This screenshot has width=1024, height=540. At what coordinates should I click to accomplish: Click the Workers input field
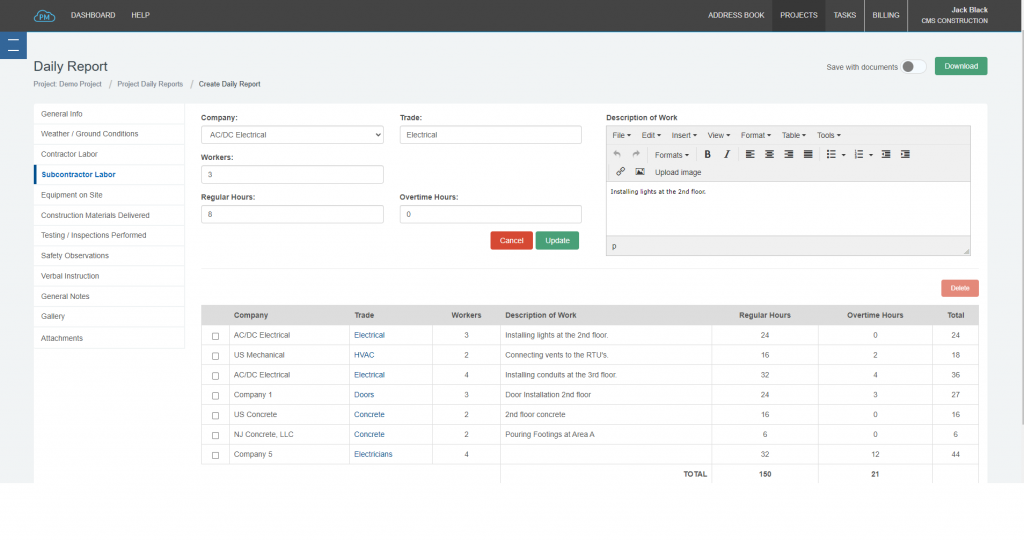tap(292, 174)
